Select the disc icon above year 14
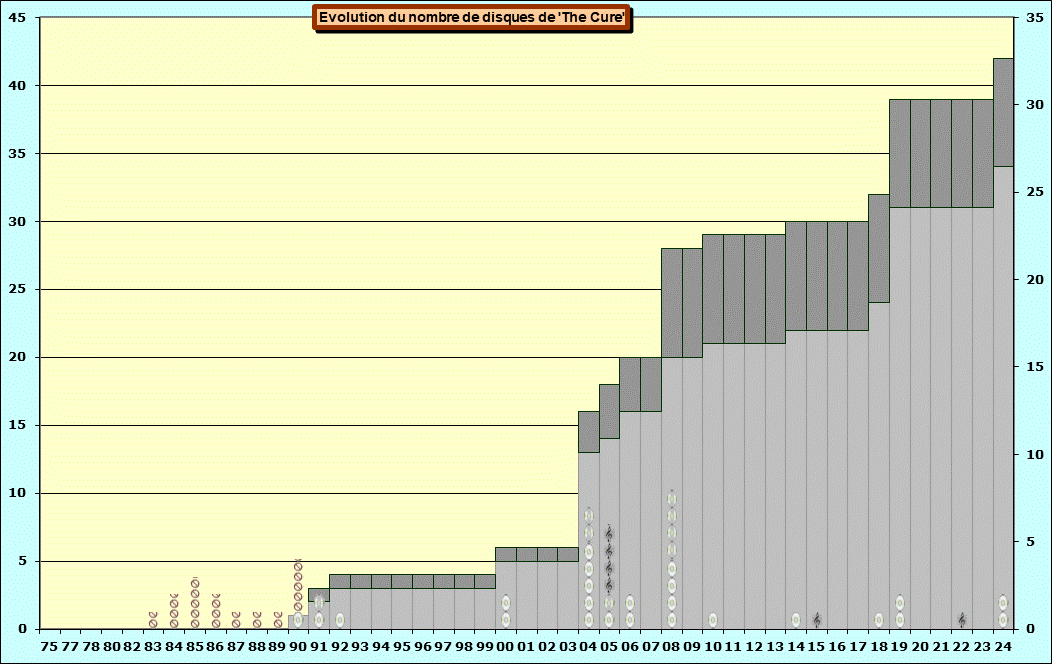The height and width of the screenshot is (664, 1052). (x=796, y=620)
